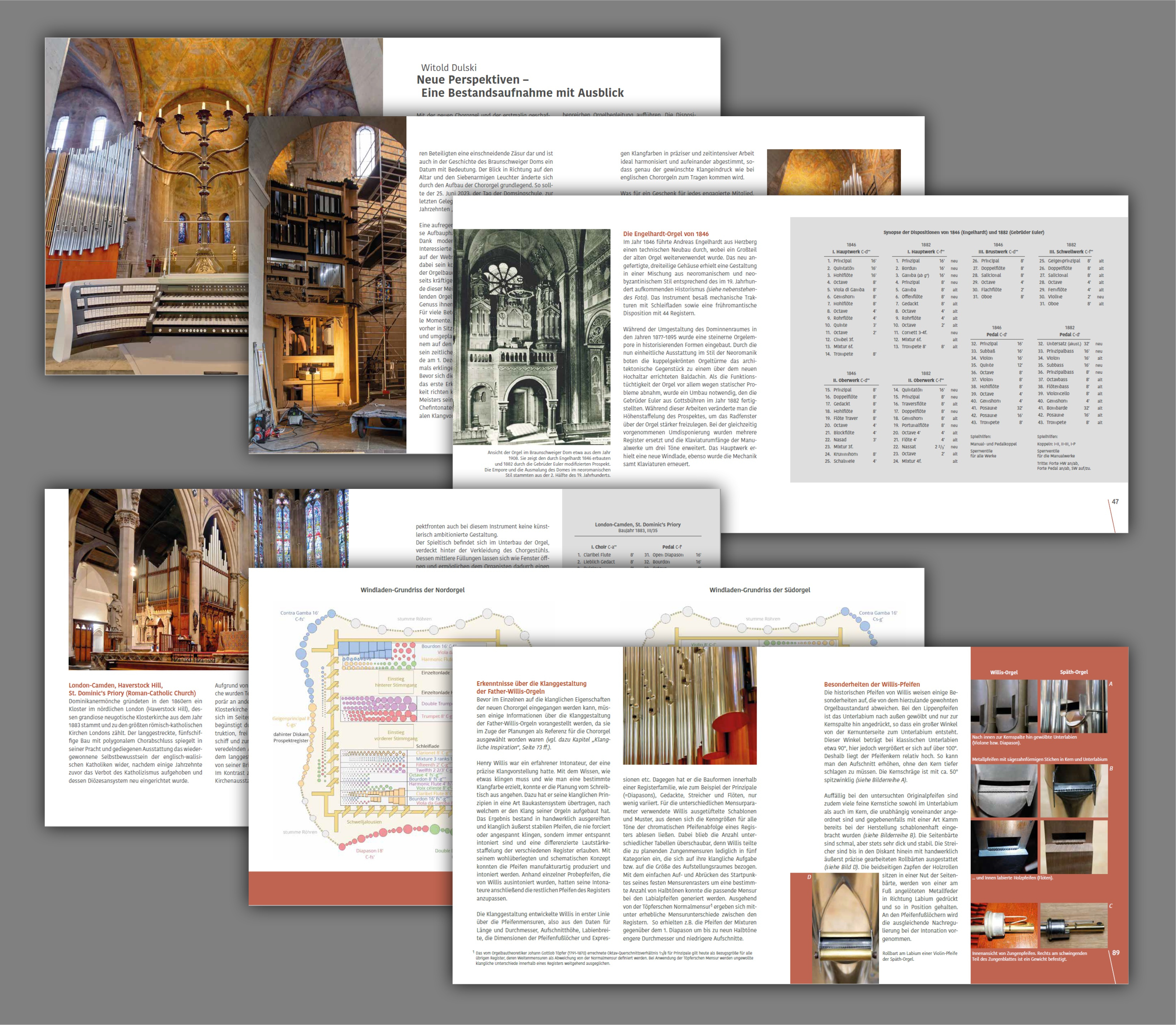Open the close-up photo of metal organ pipes

[689, 705]
